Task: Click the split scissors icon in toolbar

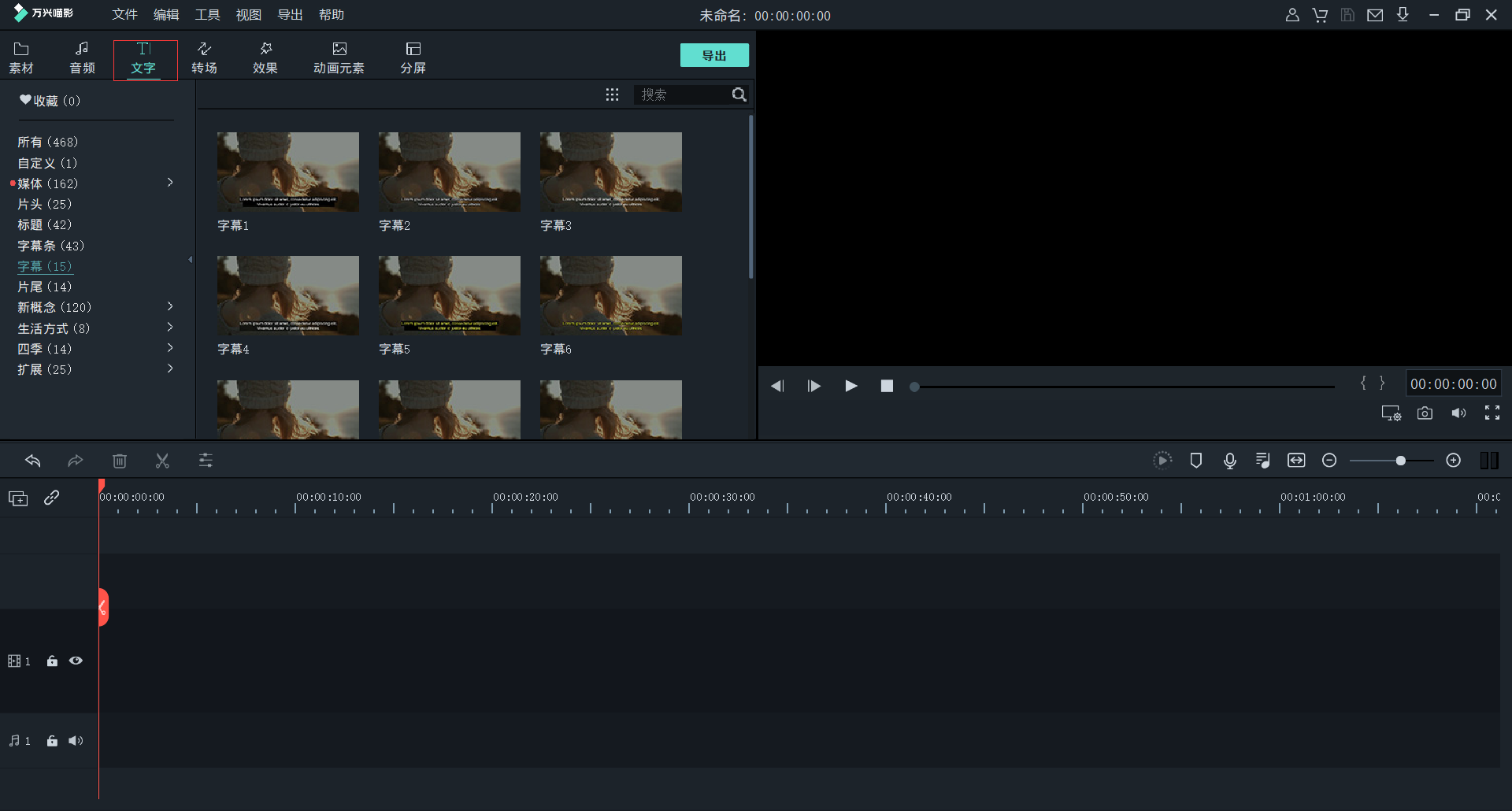Action: (162, 461)
